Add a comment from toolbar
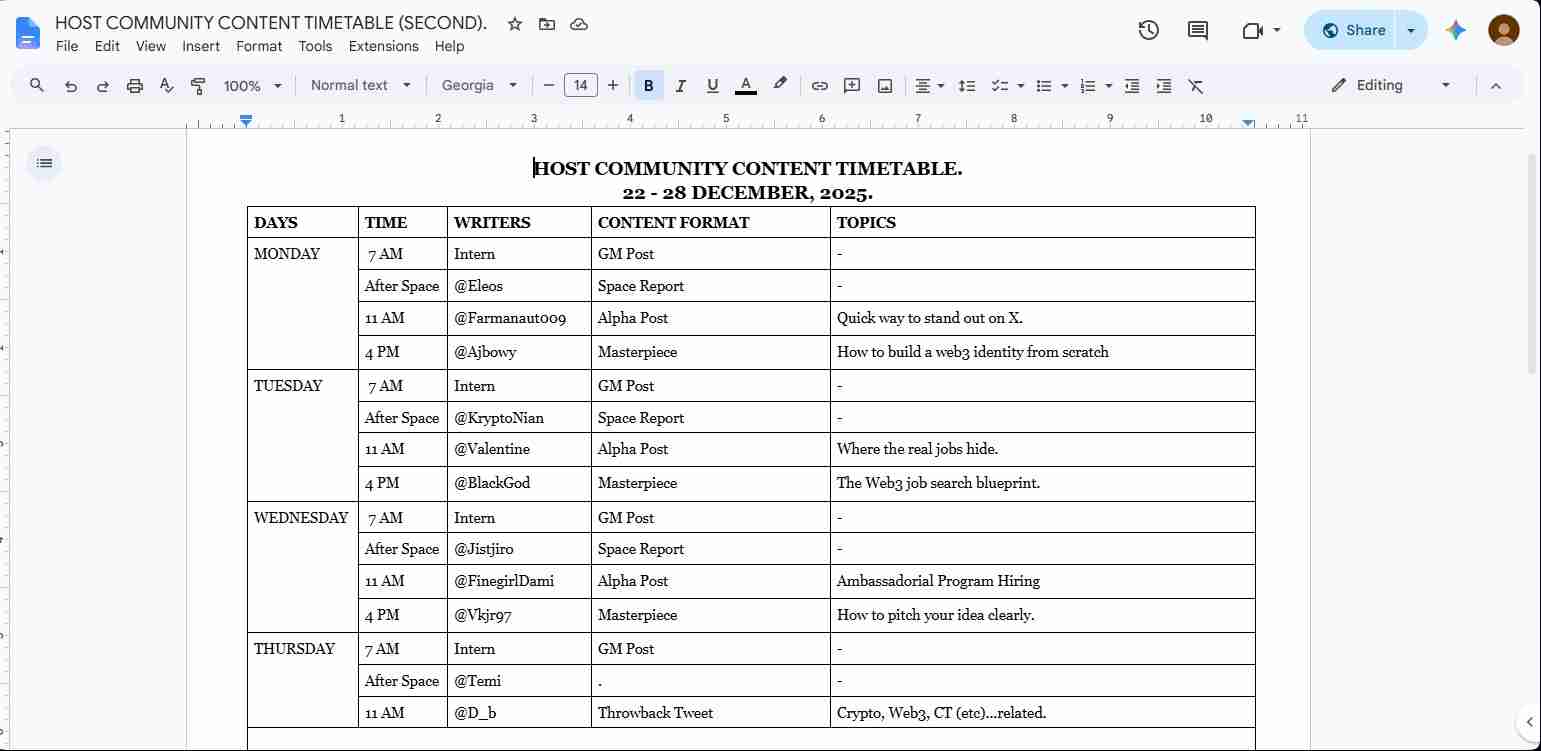1541x751 pixels. tap(852, 86)
